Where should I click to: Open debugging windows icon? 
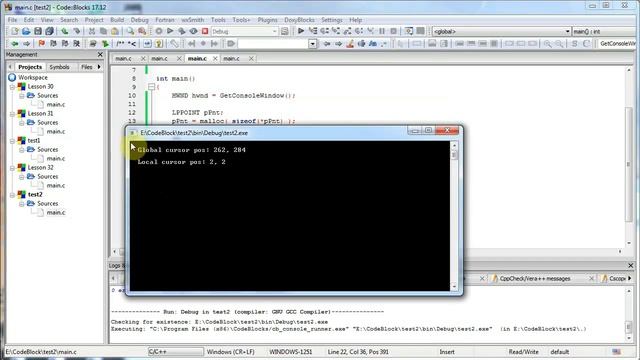click(x=409, y=31)
